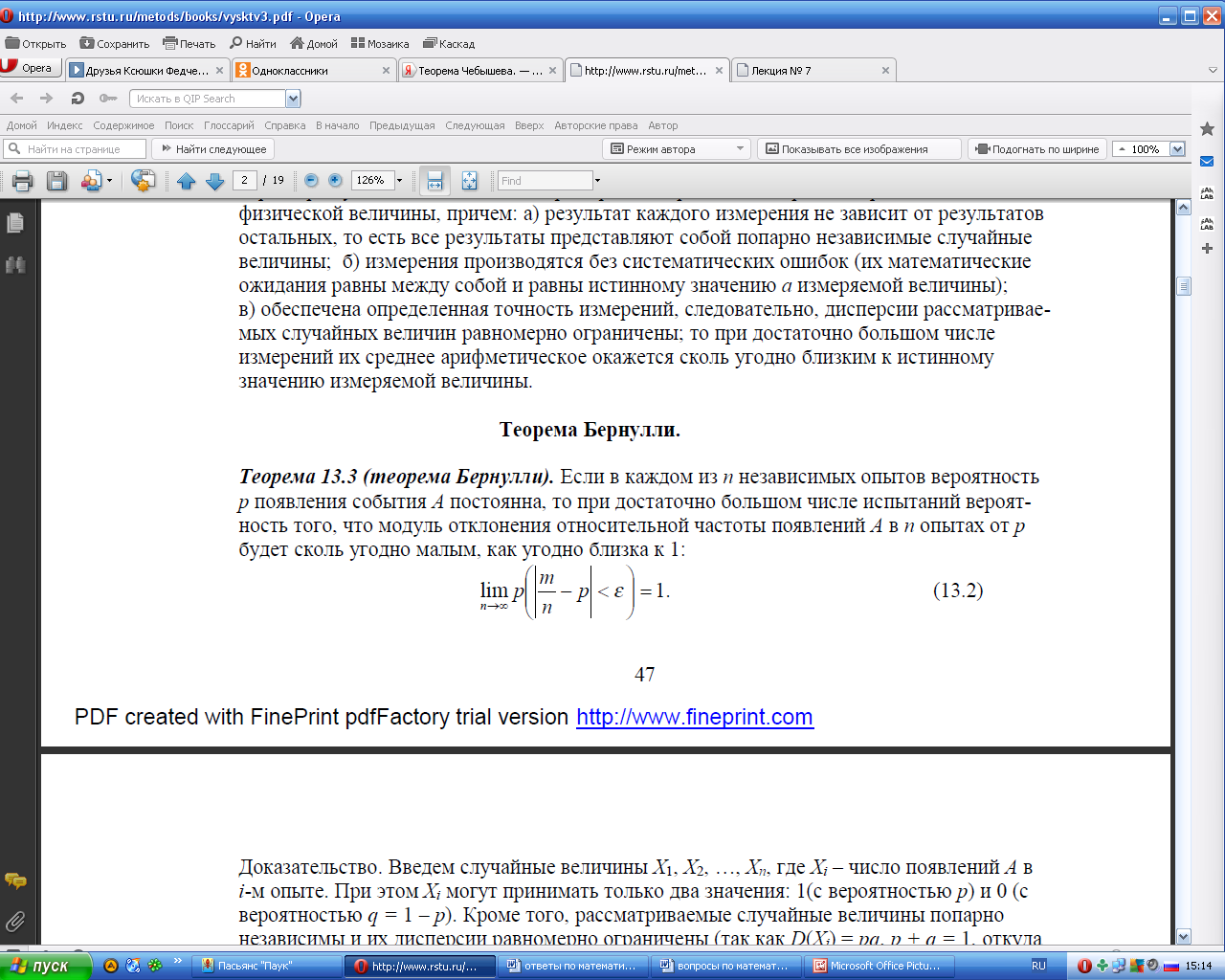Go to previous page with blue up arrow
1225x980 pixels.
point(187,181)
